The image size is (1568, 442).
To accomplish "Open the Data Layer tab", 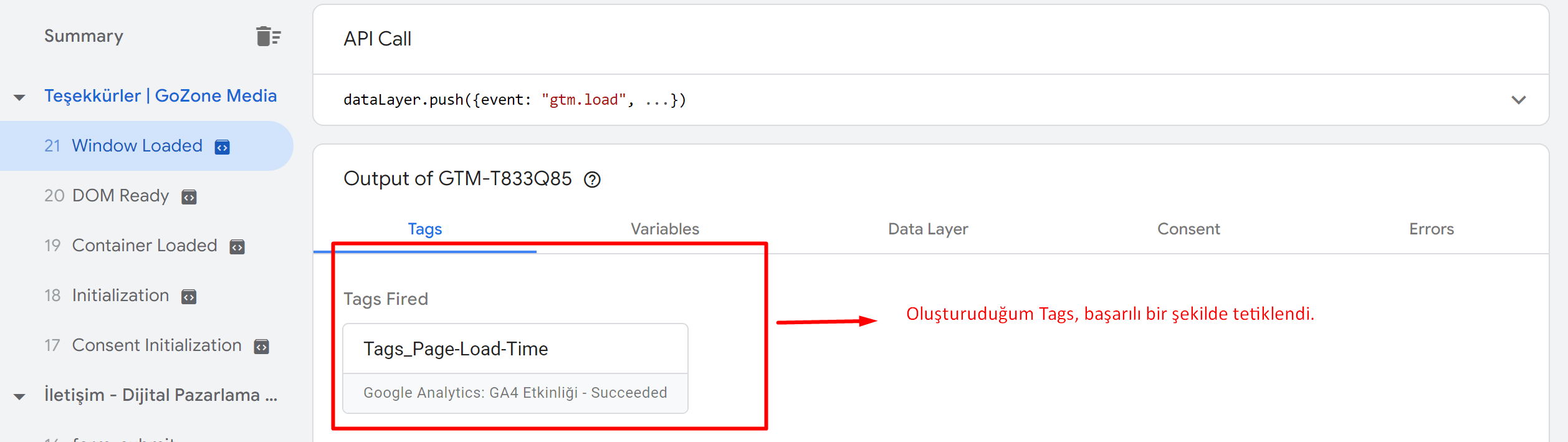I will tap(927, 229).
